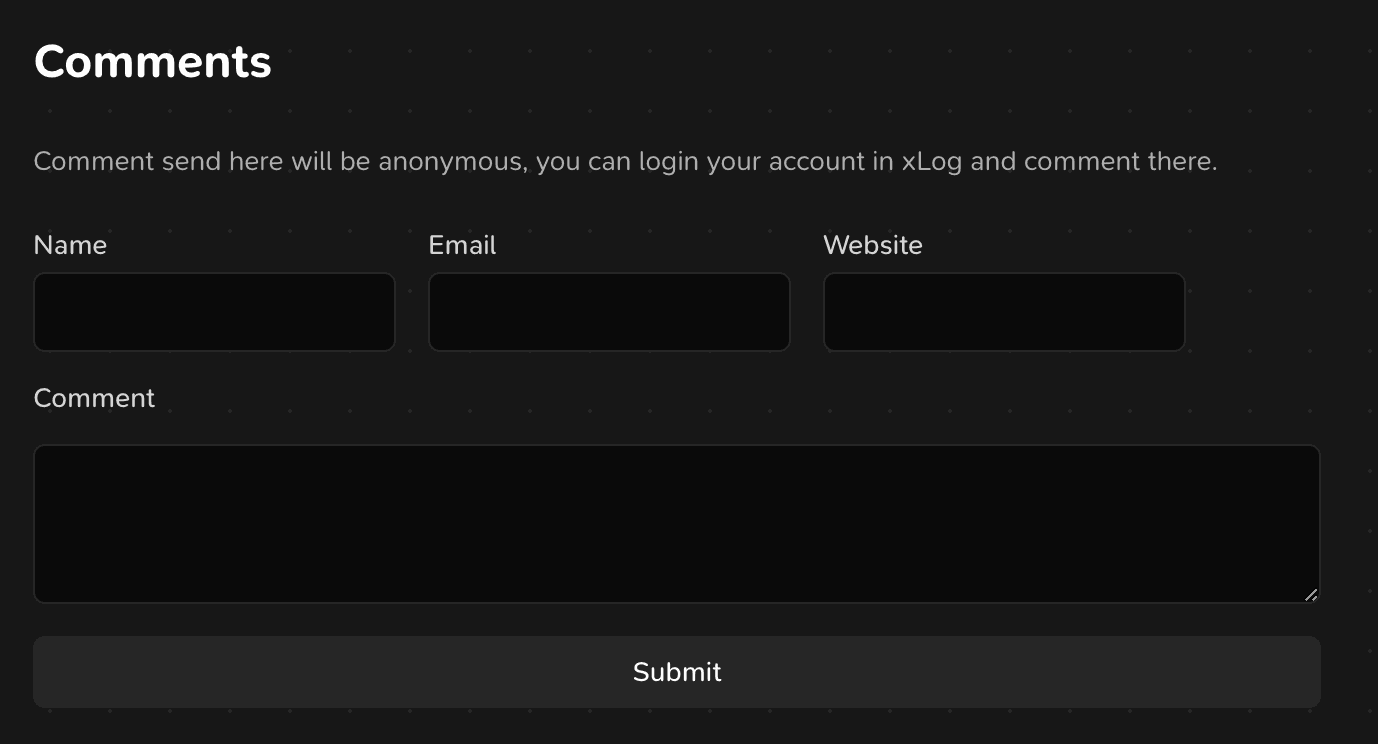The width and height of the screenshot is (1378, 744).
Task: Activate the large multiline comment box
Action: [676, 524]
